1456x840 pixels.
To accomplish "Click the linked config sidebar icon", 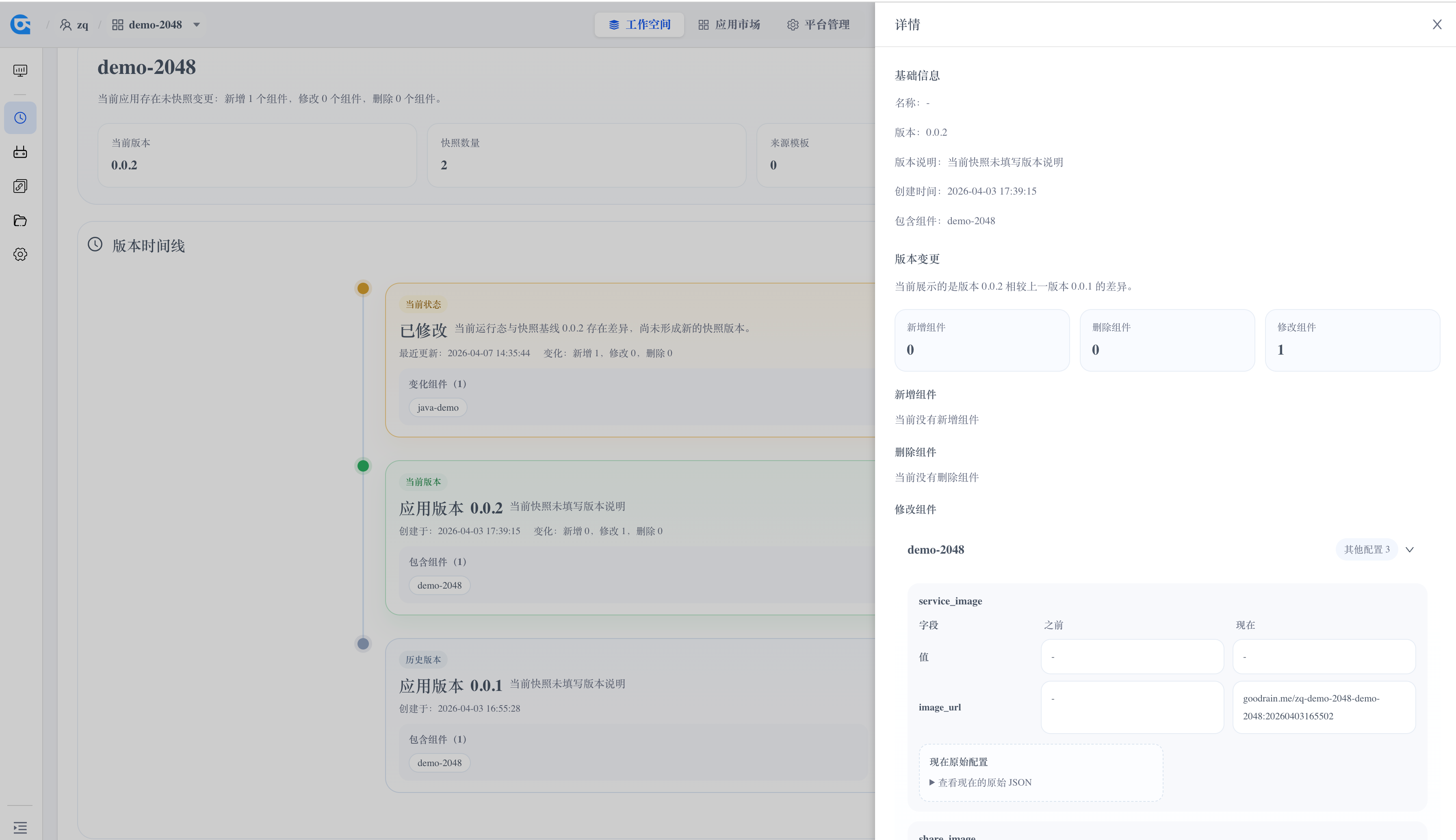I will [20, 186].
